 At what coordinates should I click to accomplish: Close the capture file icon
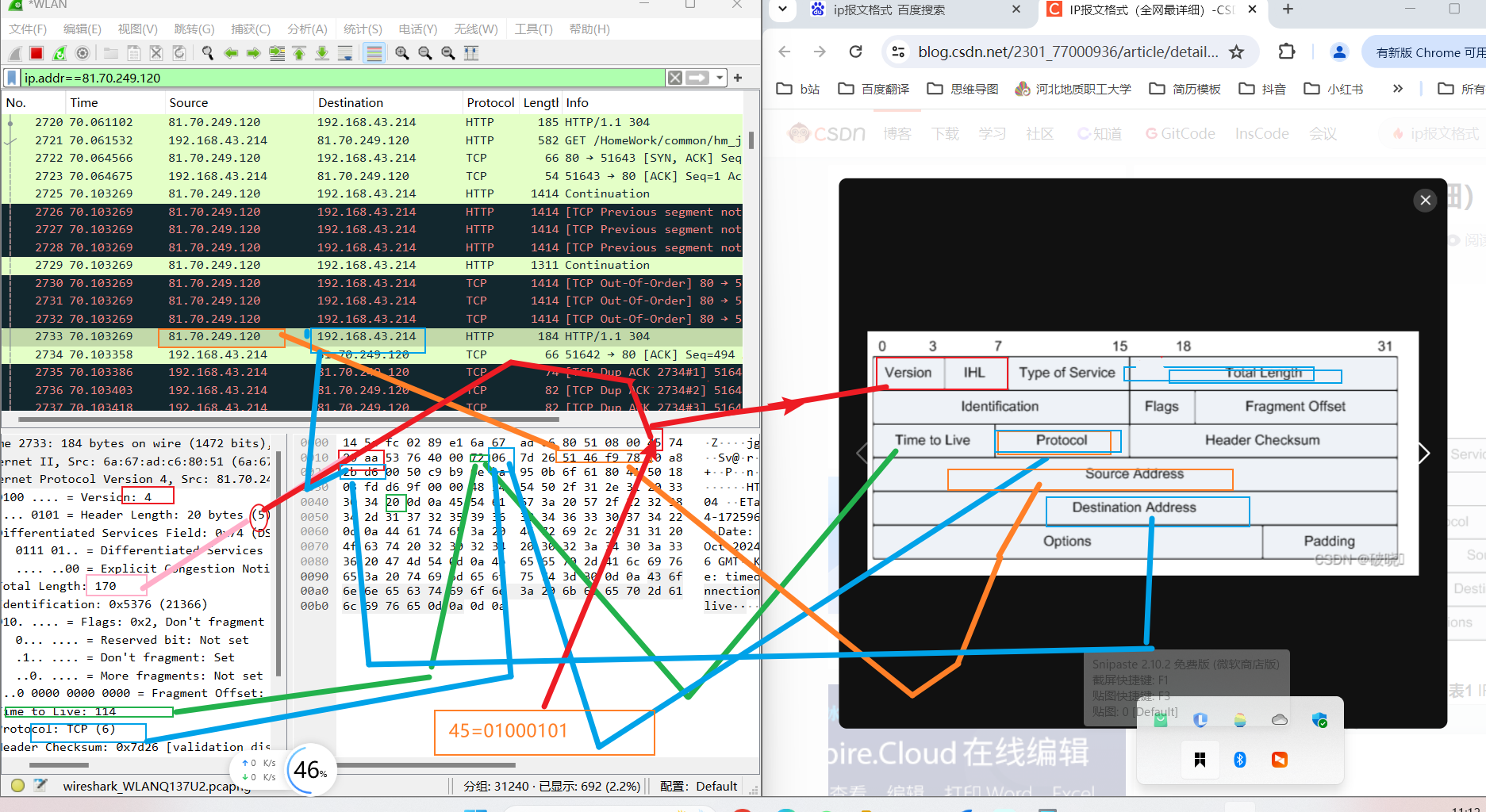156,53
